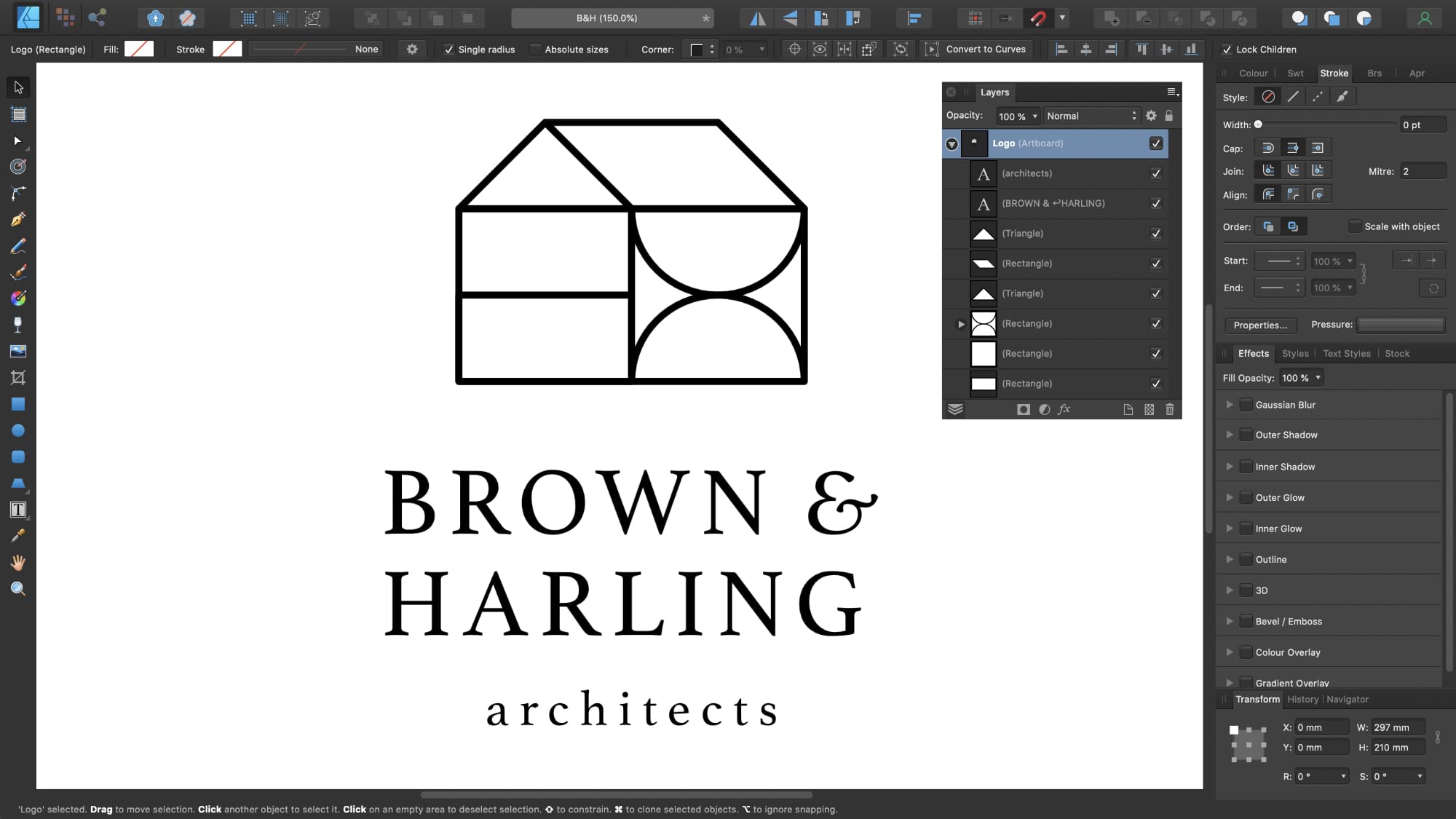Select the Node tool in toolbar
This screenshot has height=819, width=1456.
18,139
